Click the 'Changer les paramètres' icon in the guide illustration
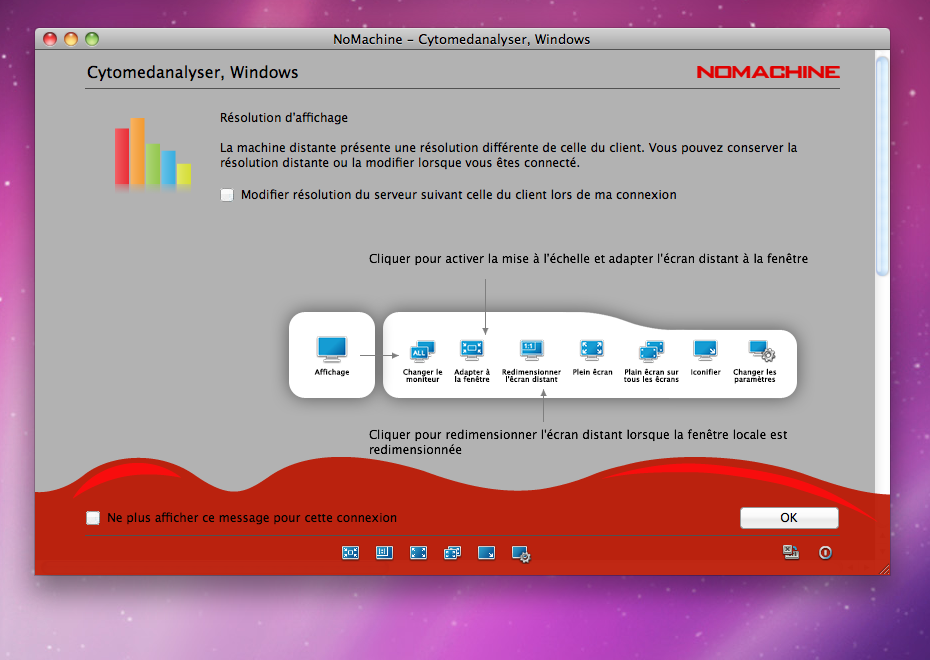The image size is (930, 660). tap(761, 351)
